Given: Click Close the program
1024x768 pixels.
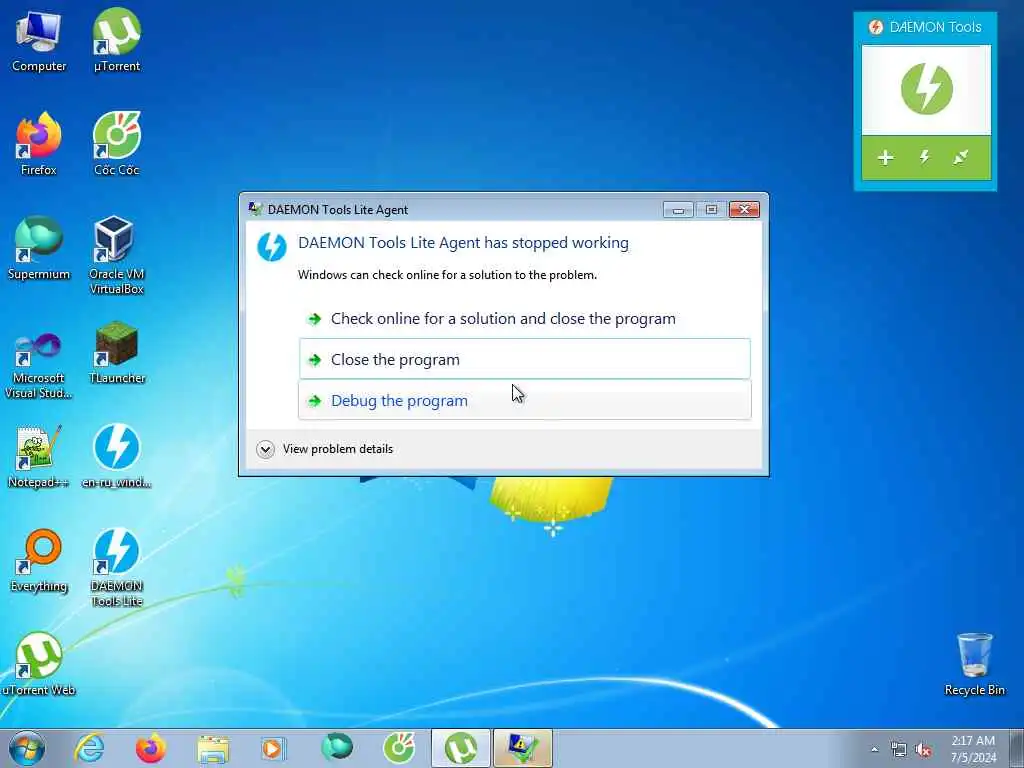Looking at the screenshot, I should [524, 359].
